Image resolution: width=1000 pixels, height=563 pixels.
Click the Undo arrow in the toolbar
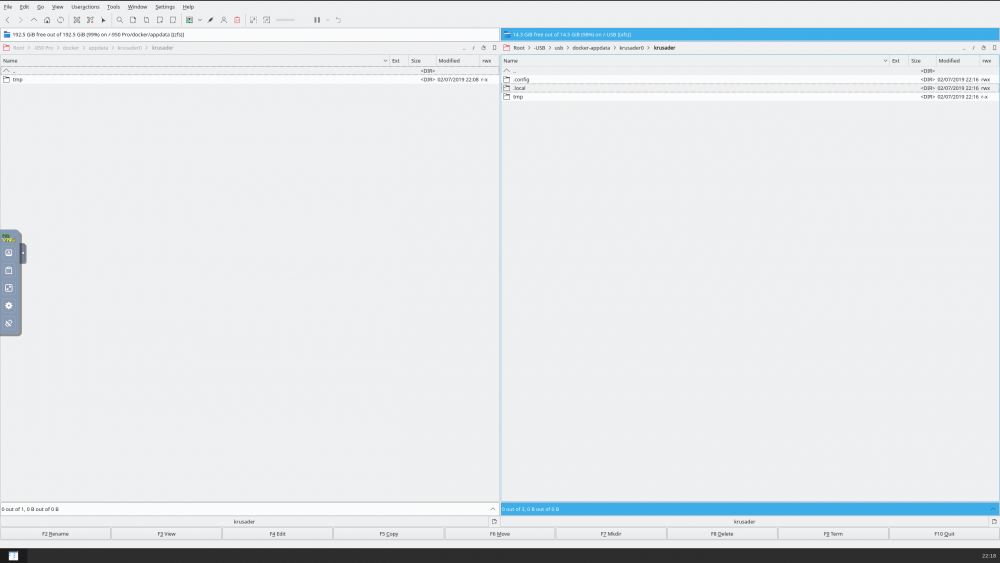tap(339, 20)
